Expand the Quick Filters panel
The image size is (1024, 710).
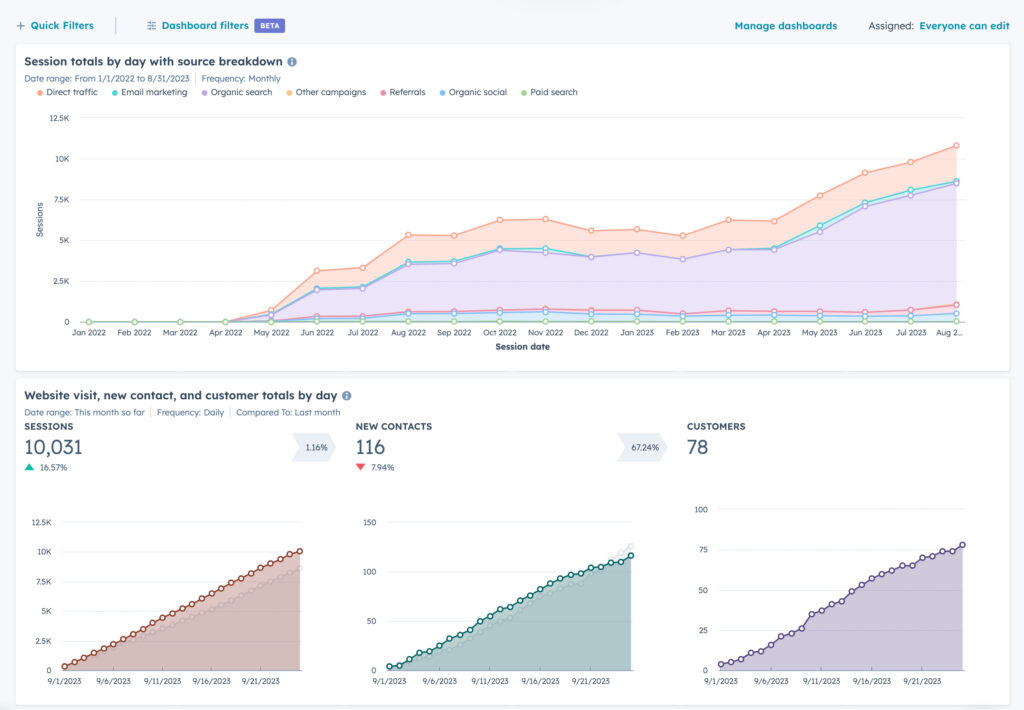click(62, 26)
